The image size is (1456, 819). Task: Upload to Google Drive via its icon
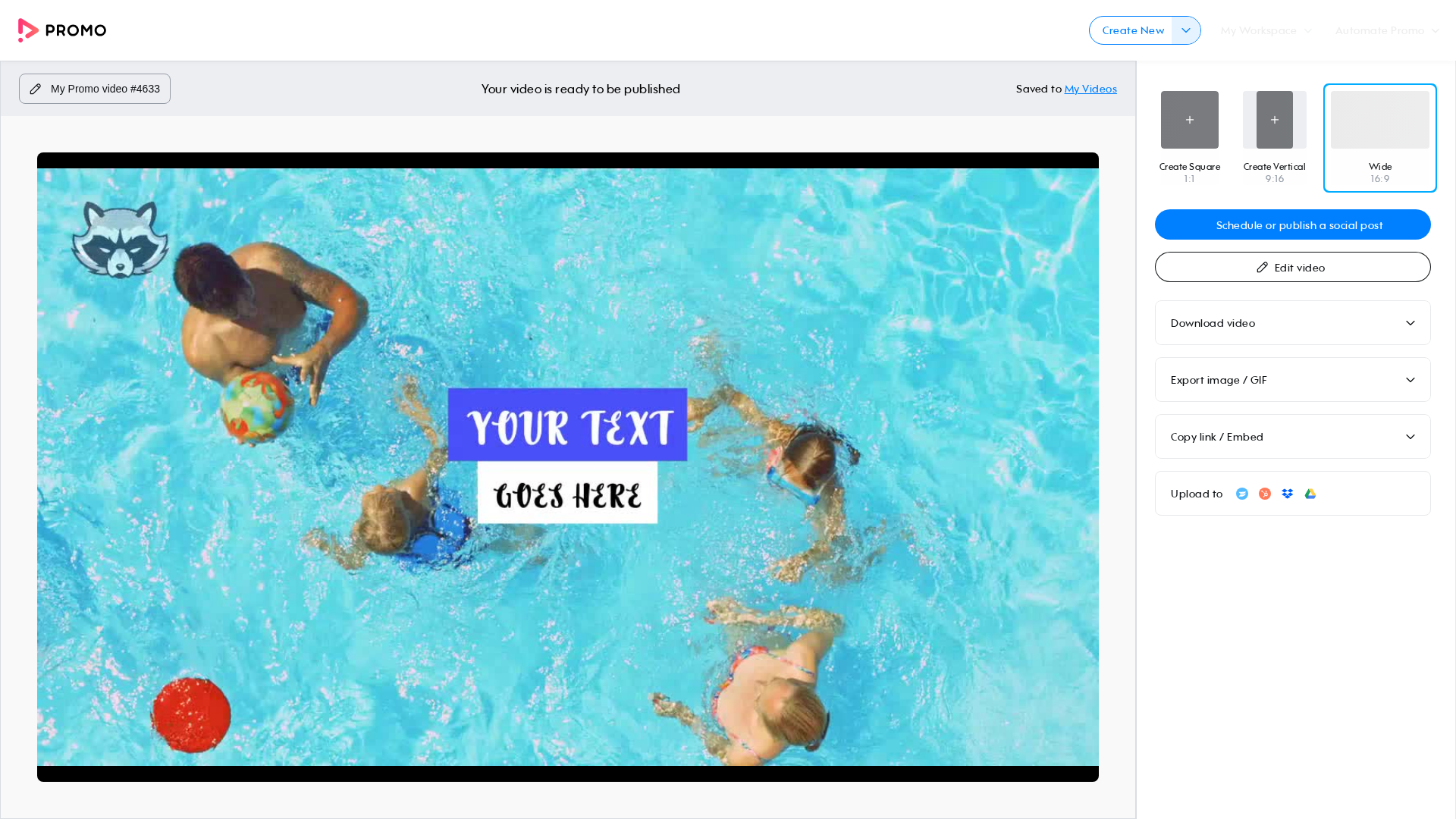pyautogui.click(x=1310, y=494)
